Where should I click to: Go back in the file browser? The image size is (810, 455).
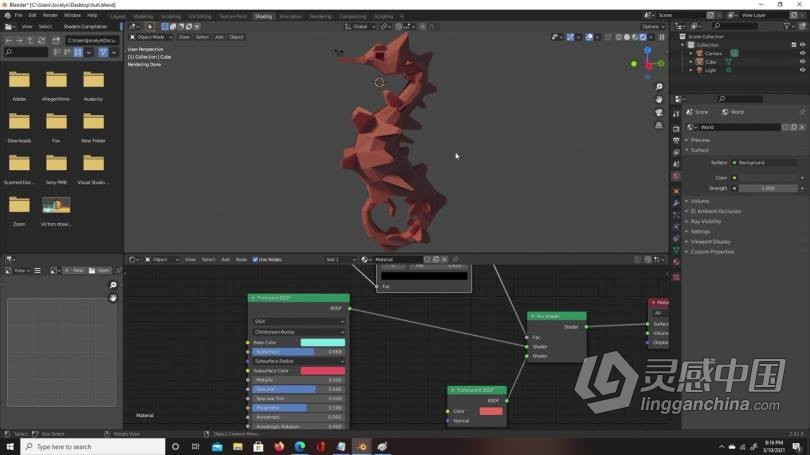point(9,40)
